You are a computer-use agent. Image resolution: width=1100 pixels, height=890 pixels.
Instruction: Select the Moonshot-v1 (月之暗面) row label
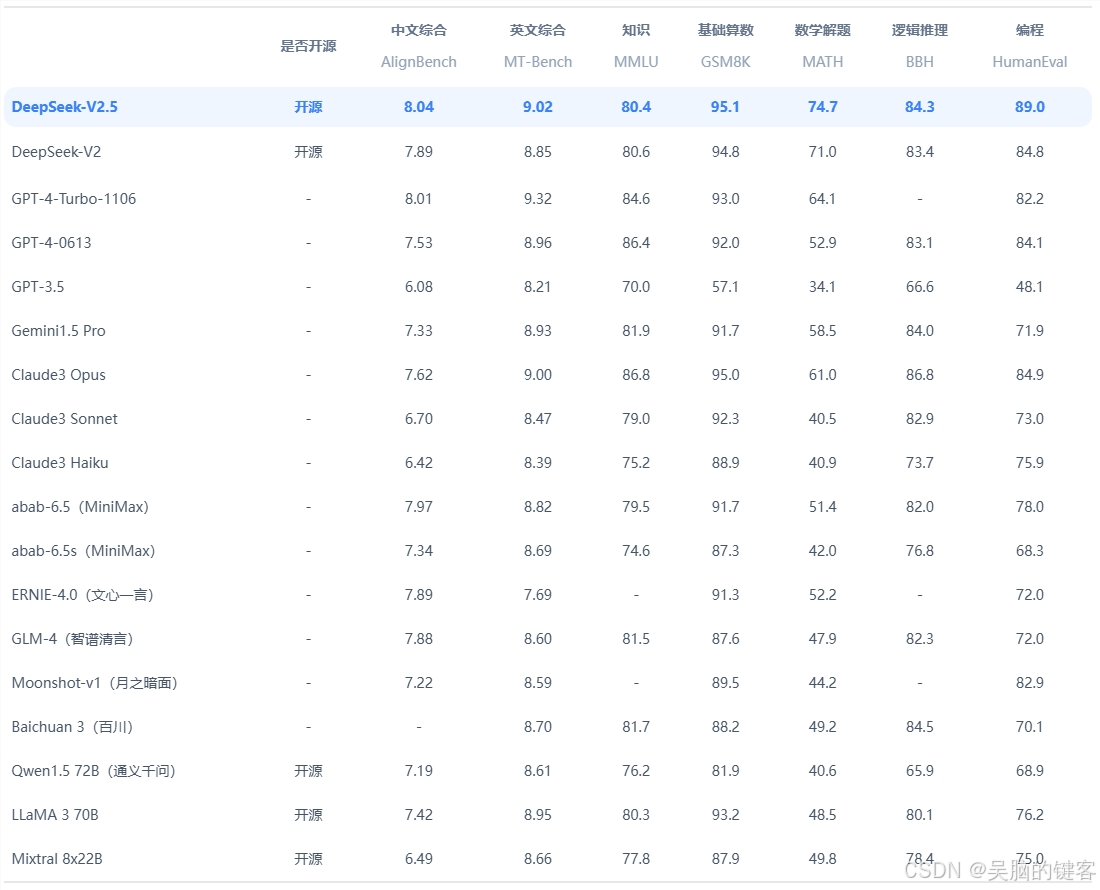coord(95,683)
